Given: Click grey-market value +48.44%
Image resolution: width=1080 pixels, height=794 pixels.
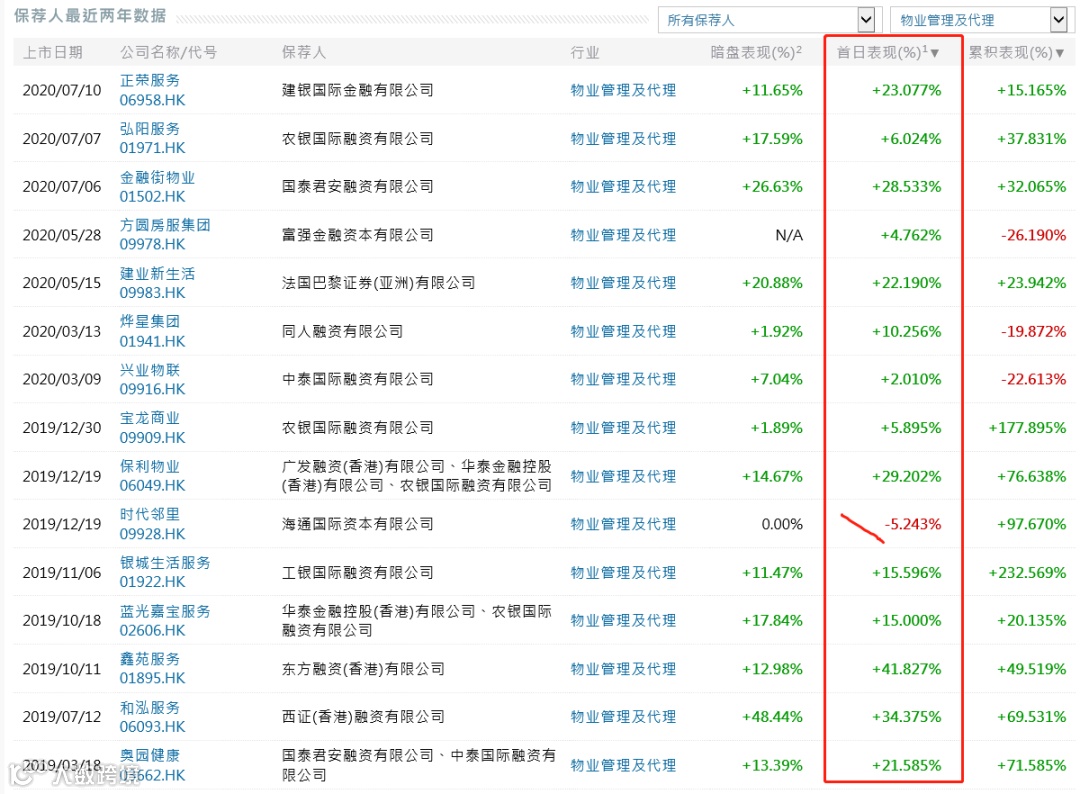Looking at the screenshot, I should (x=771, y=717).
